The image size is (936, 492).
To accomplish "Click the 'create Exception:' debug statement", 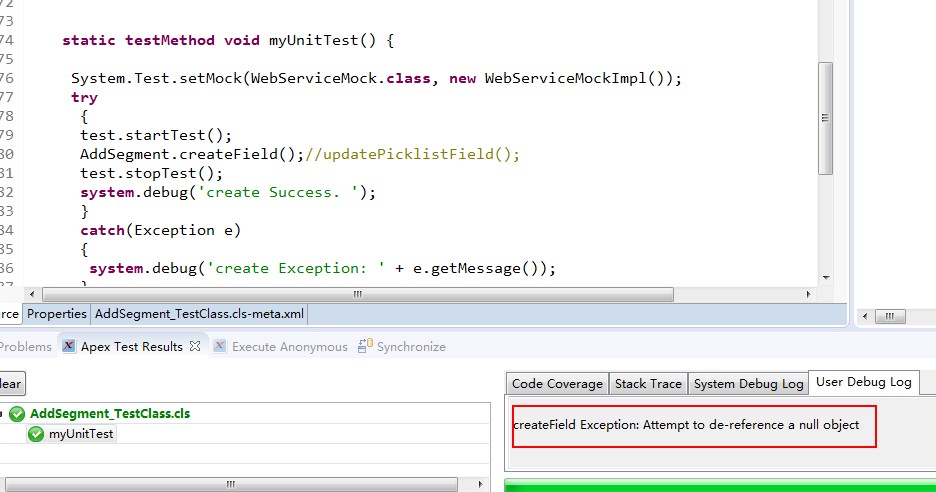I will click(x=322, y=269).
